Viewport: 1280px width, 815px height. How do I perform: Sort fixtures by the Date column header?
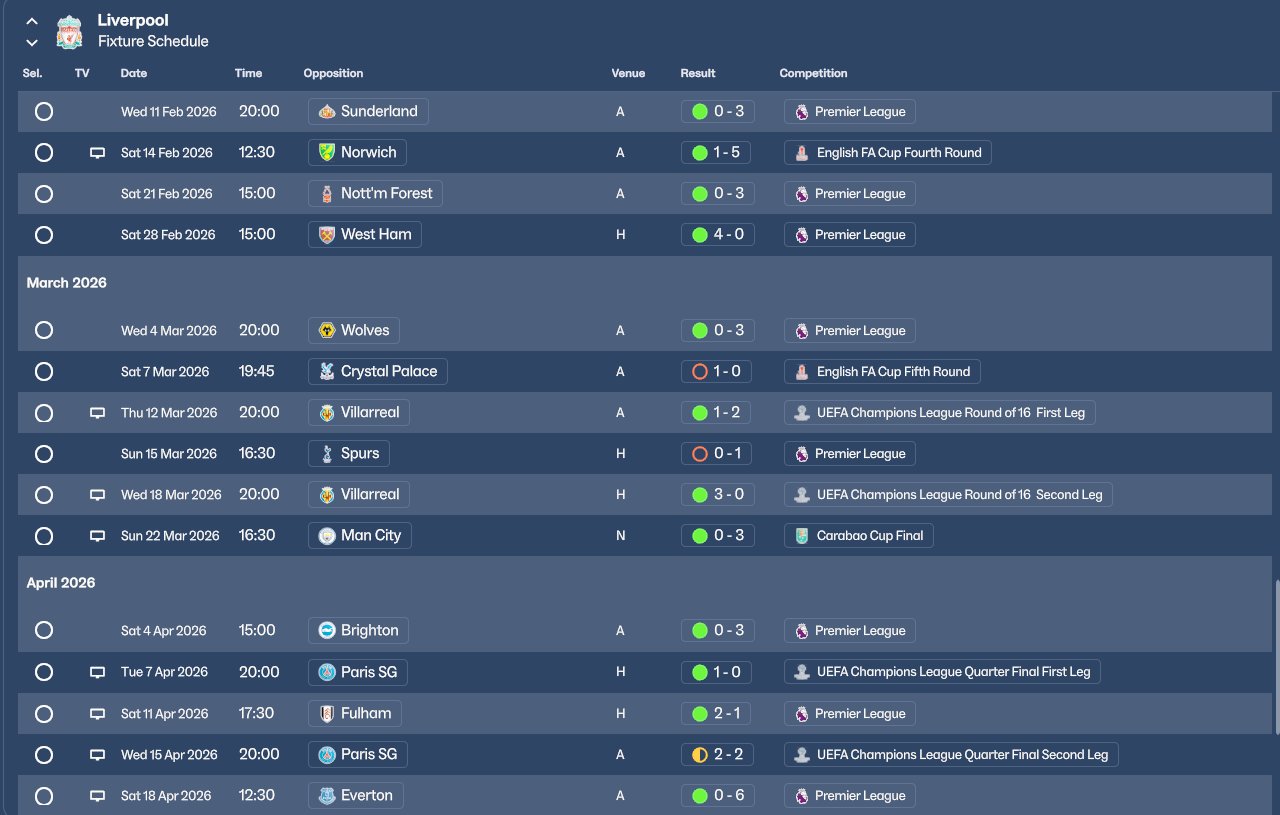click(134, 73)
